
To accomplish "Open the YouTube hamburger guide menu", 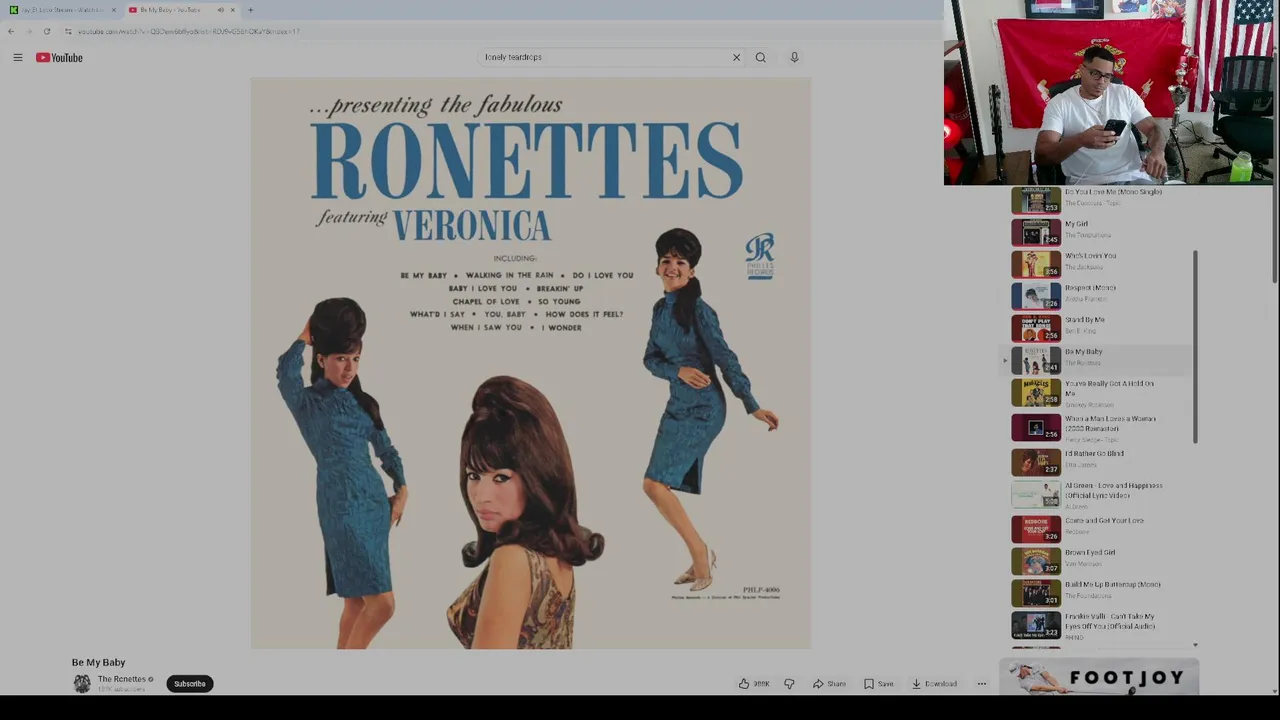I will click(17, 58).
